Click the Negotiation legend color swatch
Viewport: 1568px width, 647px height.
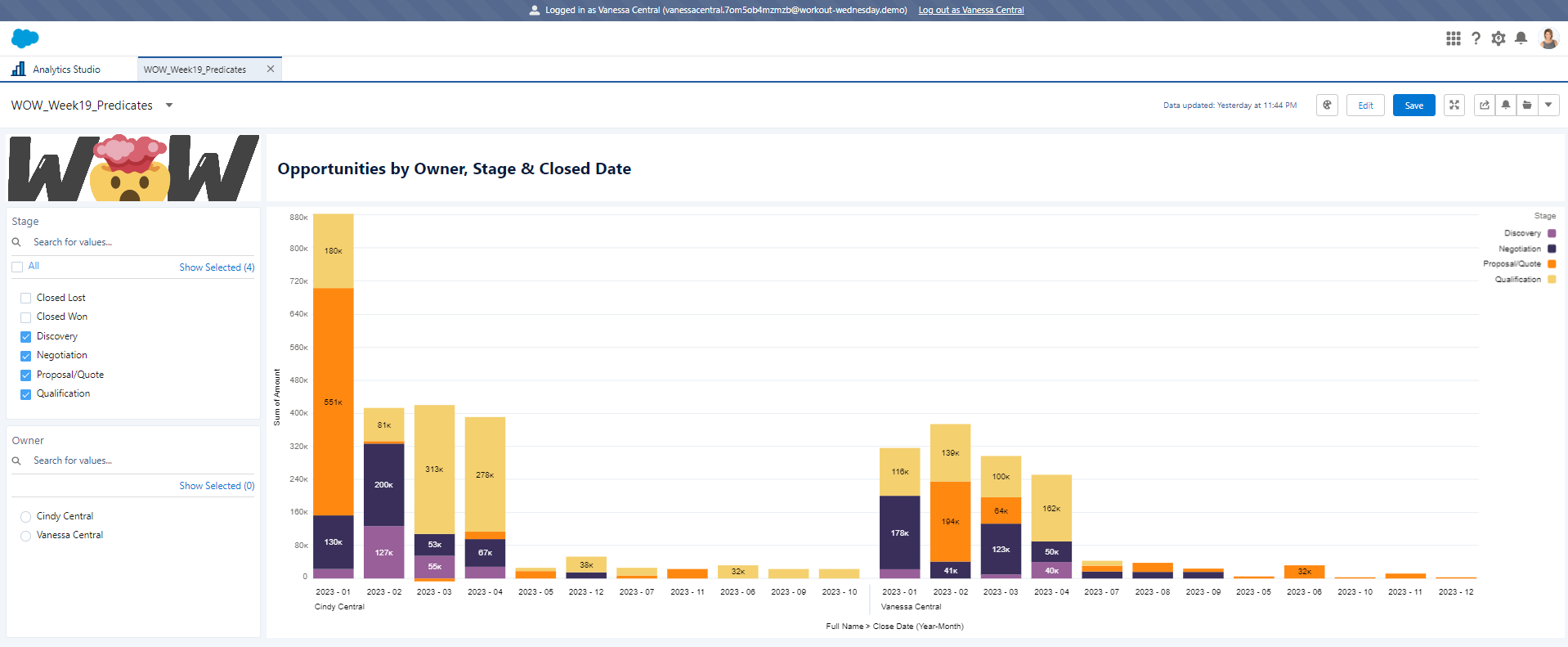[x=1552, y=249]
